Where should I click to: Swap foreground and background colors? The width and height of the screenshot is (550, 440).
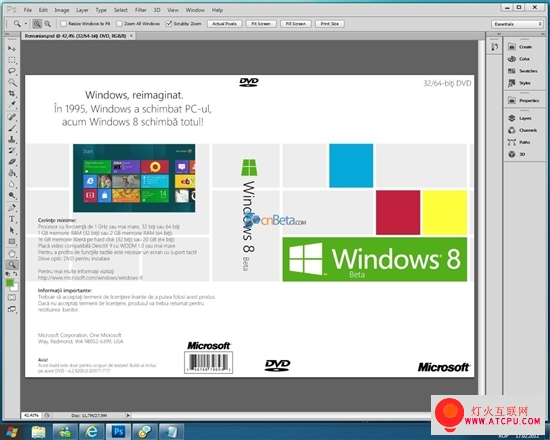[15, 274]
